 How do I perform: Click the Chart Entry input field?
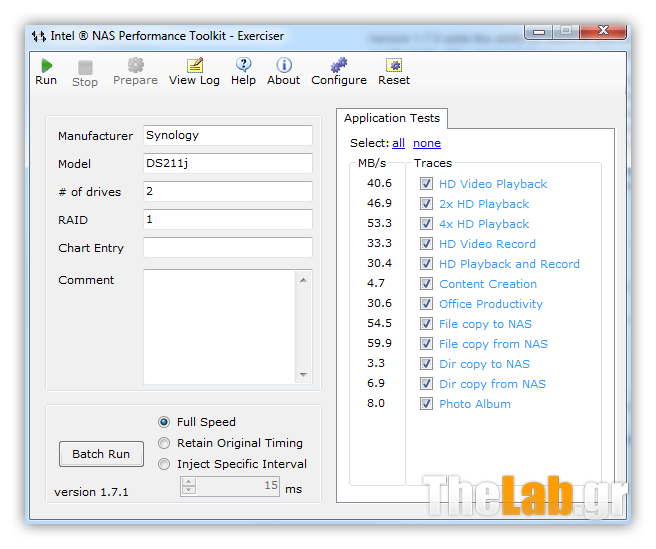pos(227,248)
